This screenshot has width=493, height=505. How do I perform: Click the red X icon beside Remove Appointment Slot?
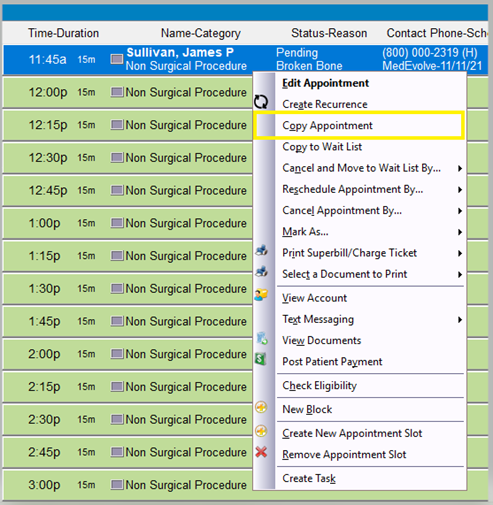tap(261, 452)
